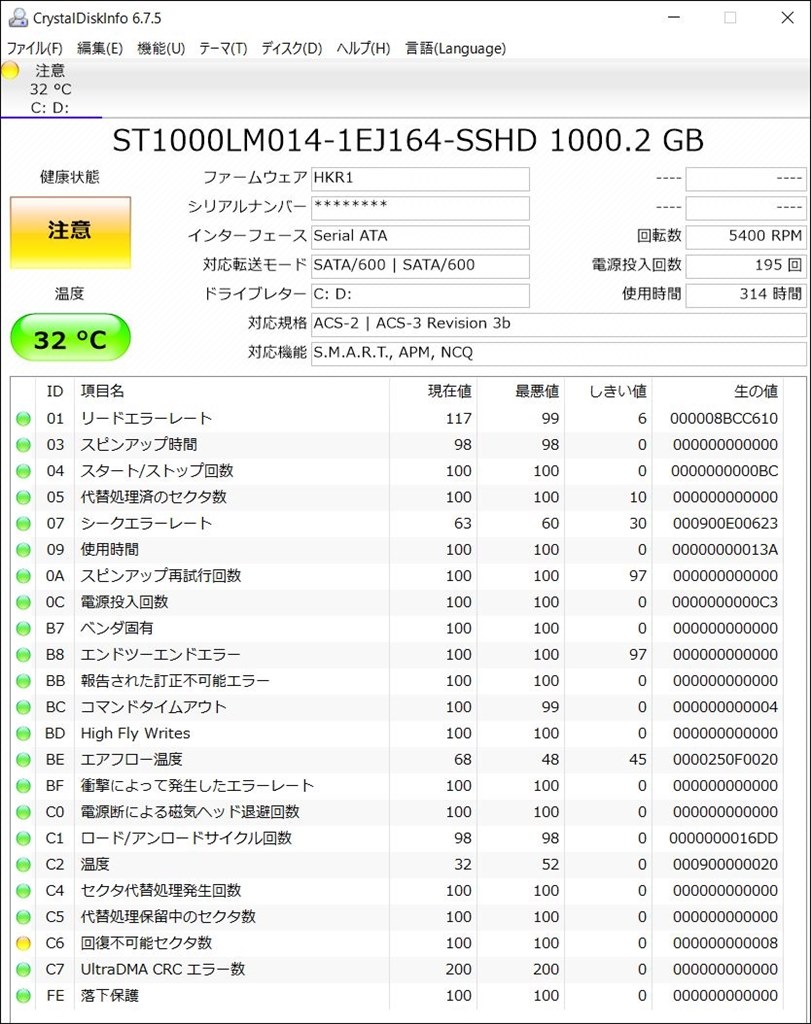The height and width of the screenshot is (1024, 811).
Task: Click status dot for High Fly Writes
Action: pos(24,733)
